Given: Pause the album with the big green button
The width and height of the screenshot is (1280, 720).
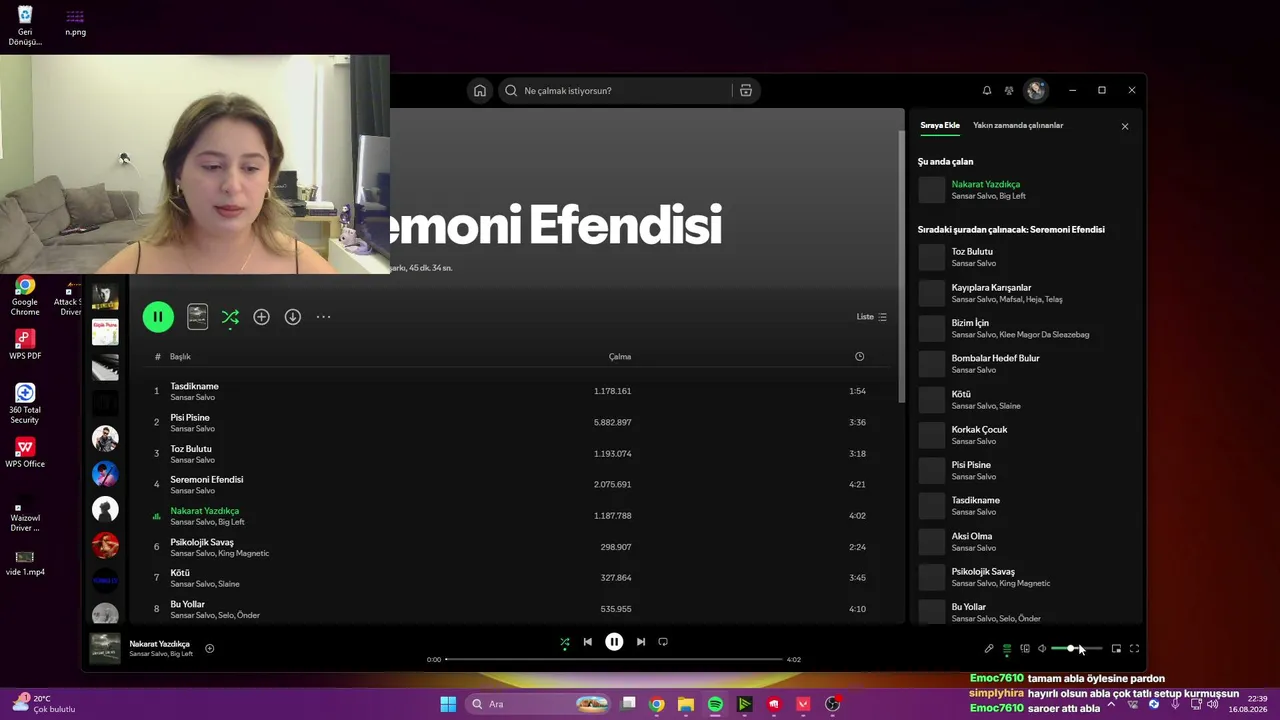Looking at the screenshot, I should 158,317.
